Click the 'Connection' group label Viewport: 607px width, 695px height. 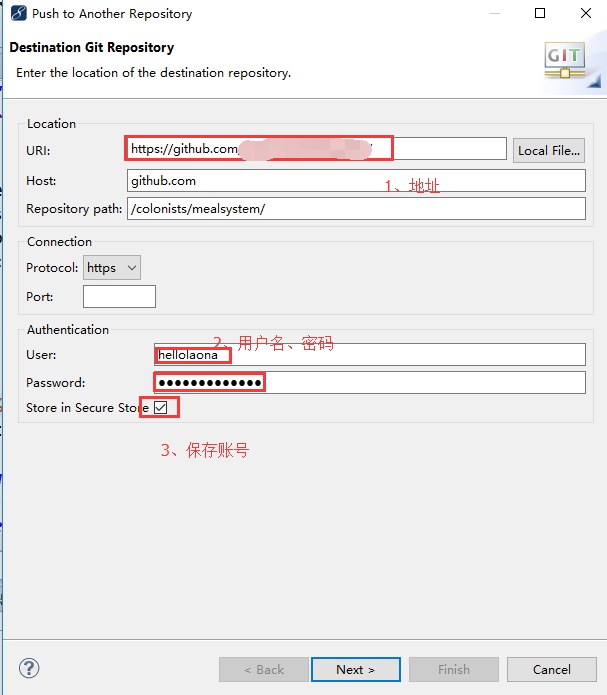click(59, 242)
